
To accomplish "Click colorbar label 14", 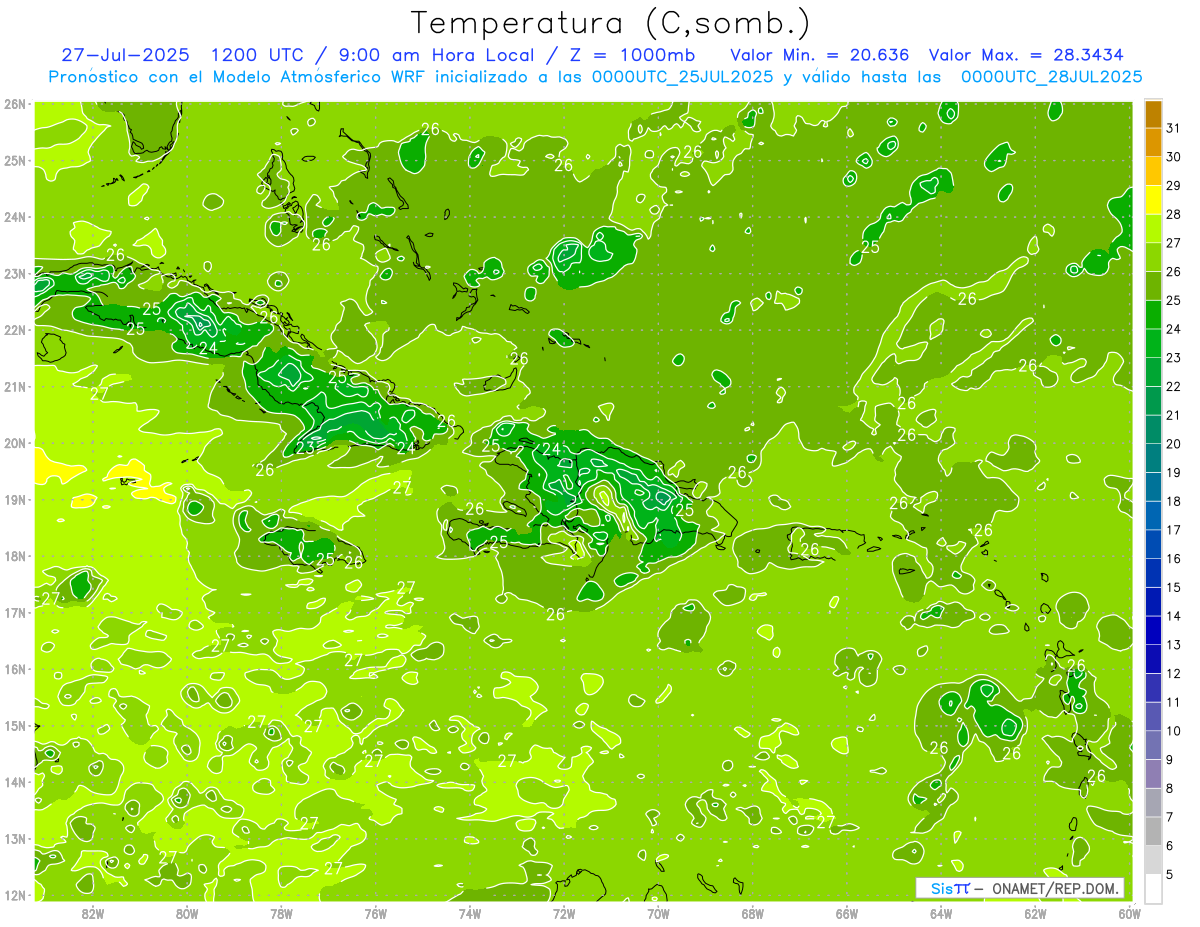I will pos(1174,616).
